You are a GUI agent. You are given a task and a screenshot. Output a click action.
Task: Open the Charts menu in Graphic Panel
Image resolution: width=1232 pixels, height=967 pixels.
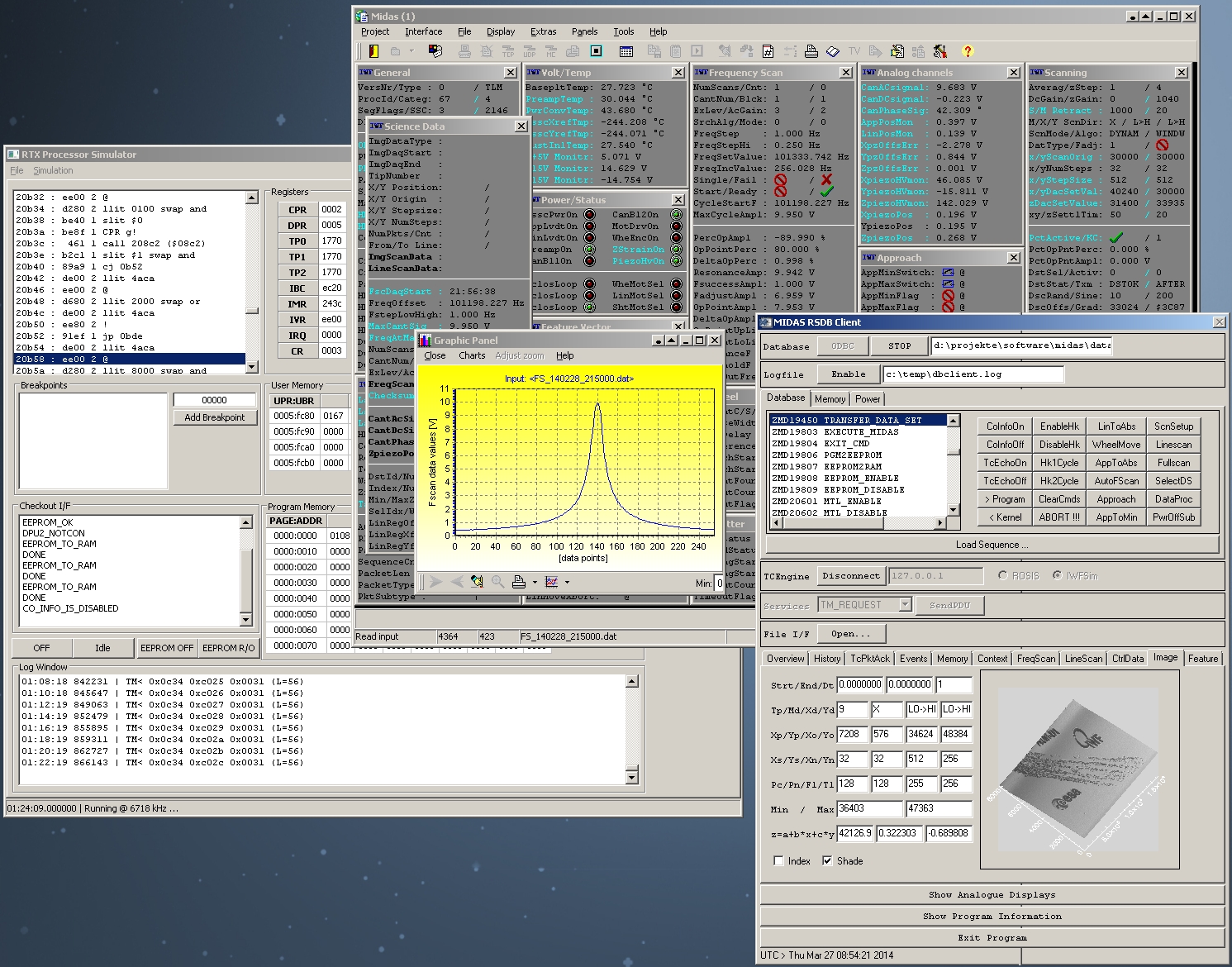tap(472, 355)
